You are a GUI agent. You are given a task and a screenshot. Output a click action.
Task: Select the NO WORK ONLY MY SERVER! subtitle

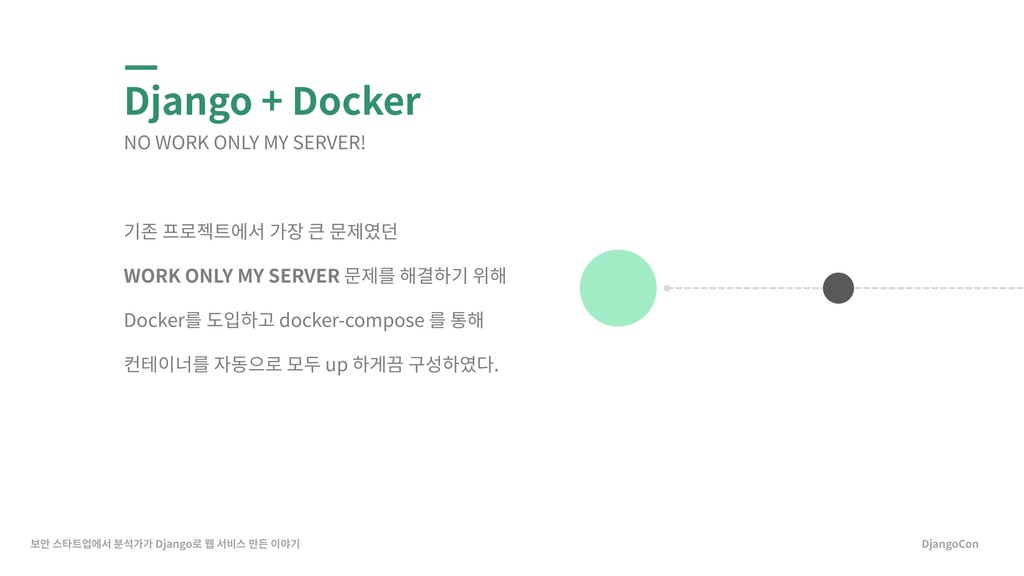point(245,142)
